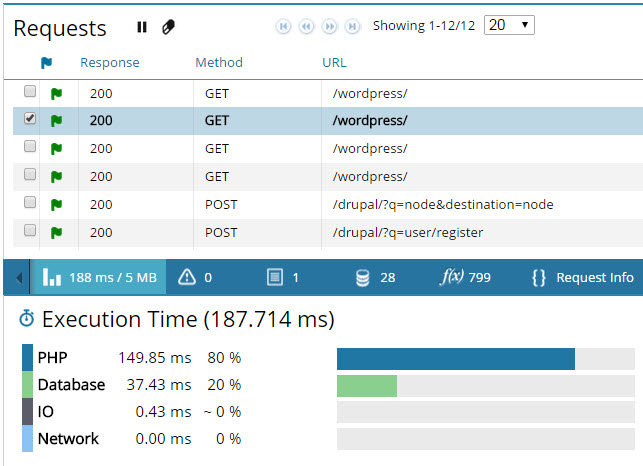Switch to the f(x) functions tab showing 799
The height and width of the screenshot is (466, 643).
coord(466,277)
